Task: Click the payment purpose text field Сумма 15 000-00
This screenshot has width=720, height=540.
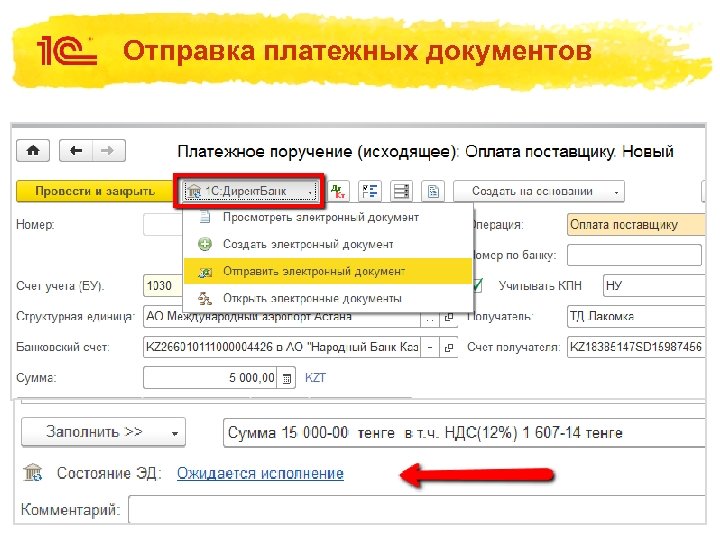Action: pos(464,433)
